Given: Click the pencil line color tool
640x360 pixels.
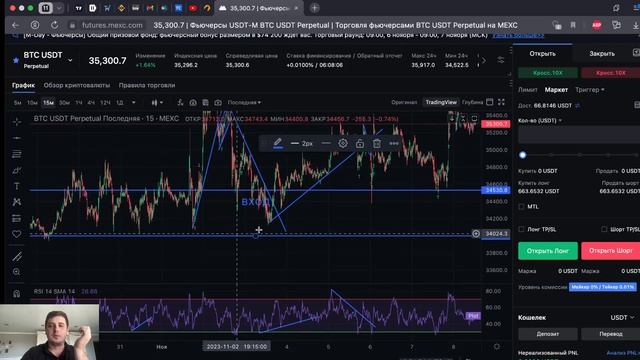Looking at the screenshot, I should coord(278,143).
